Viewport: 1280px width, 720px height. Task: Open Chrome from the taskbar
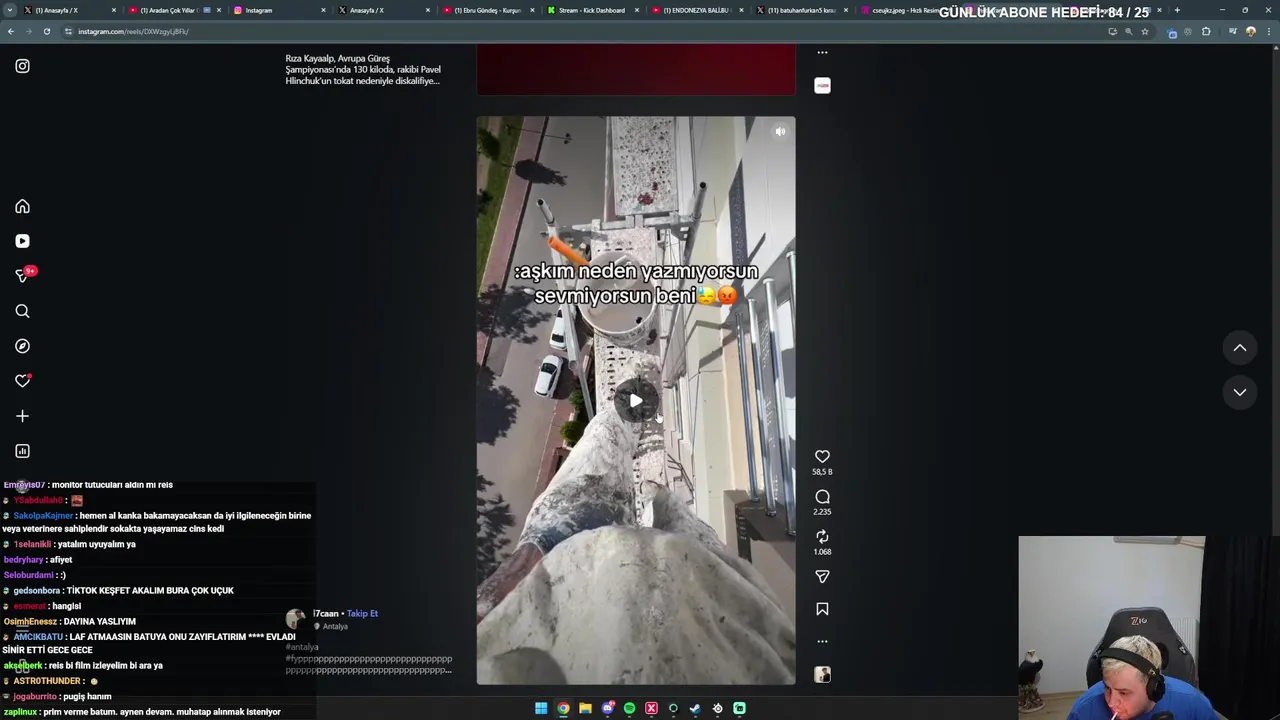(x=563, y=708)
